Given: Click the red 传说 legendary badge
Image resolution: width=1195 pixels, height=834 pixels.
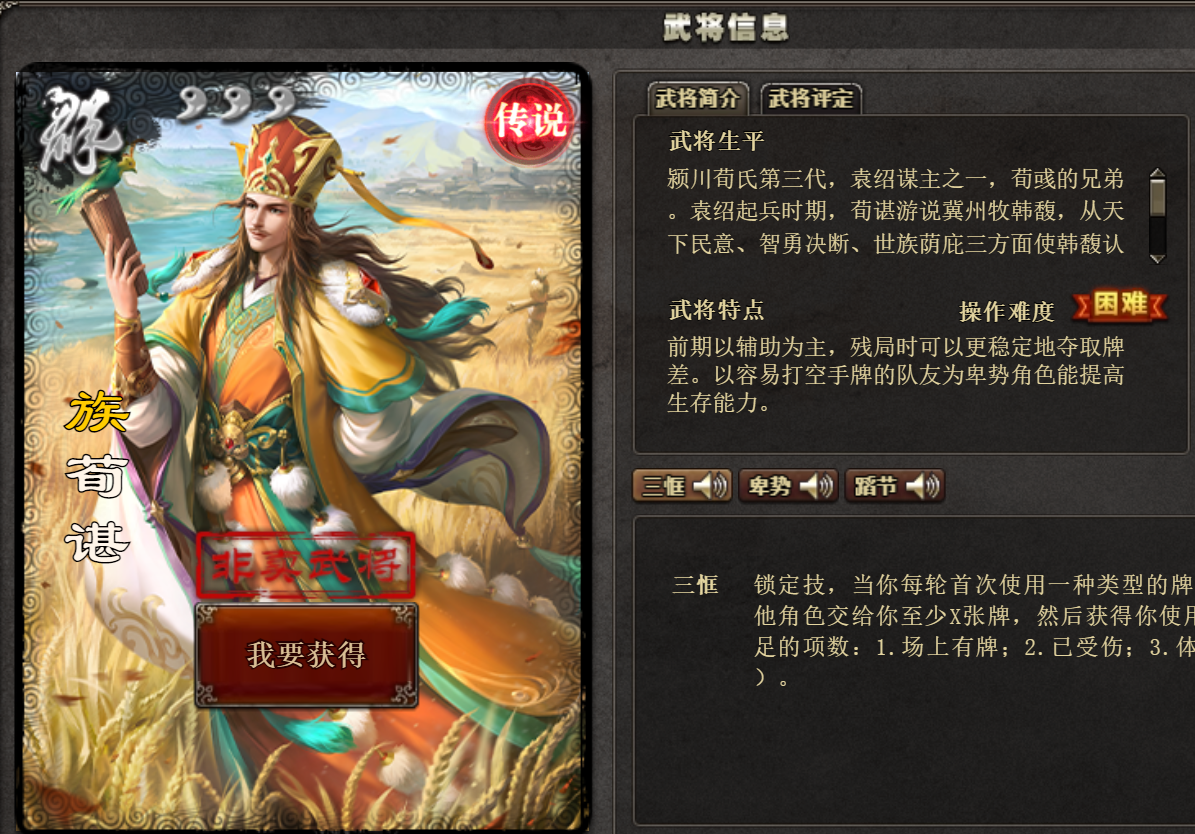Looking at the screenshot, I should tap(529, 120).
